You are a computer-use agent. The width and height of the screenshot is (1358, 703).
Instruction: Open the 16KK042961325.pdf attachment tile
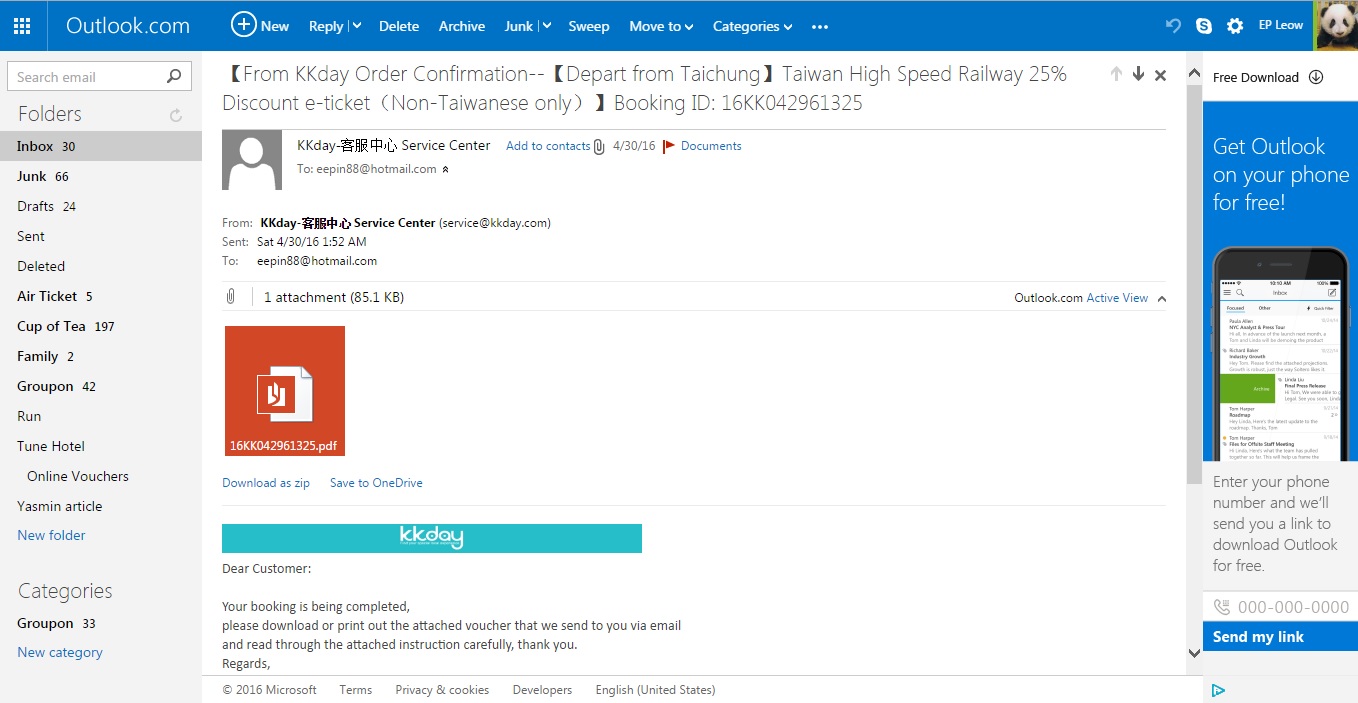[285, 391]
